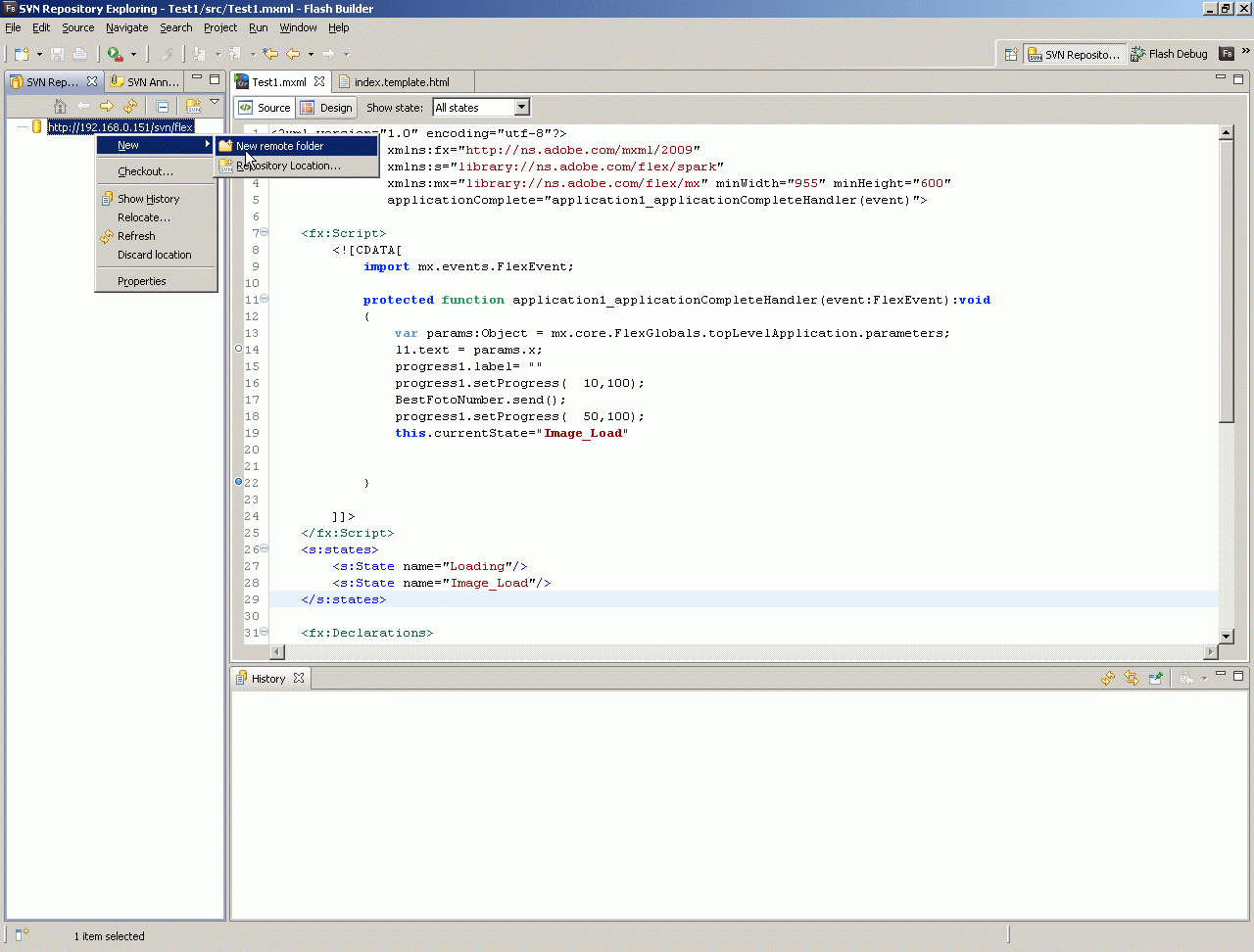
Task: Choose Checkout... from the context menu
Action: pyautogui.click(x=145, y=171)
